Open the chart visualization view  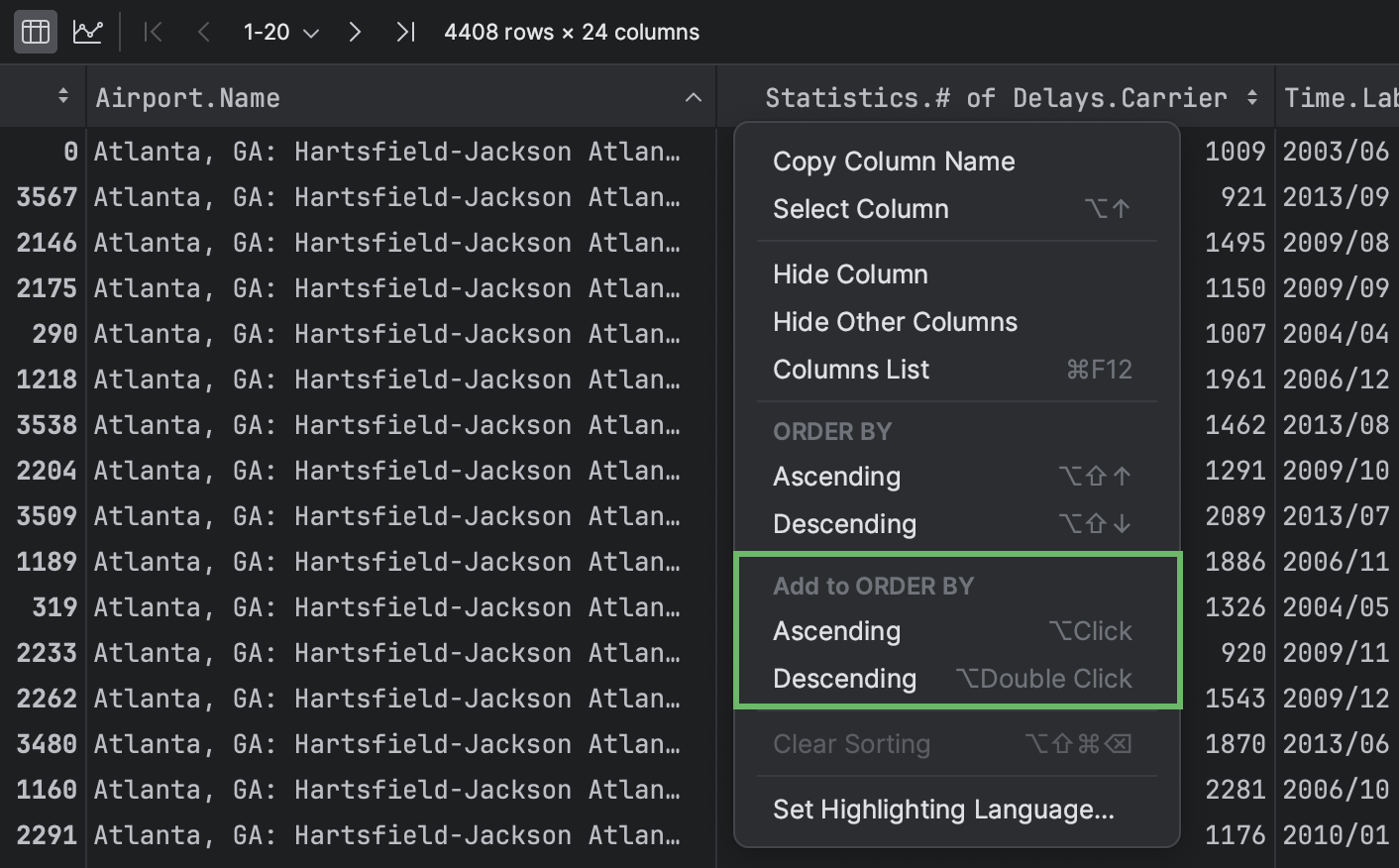(x=87, y=31)
